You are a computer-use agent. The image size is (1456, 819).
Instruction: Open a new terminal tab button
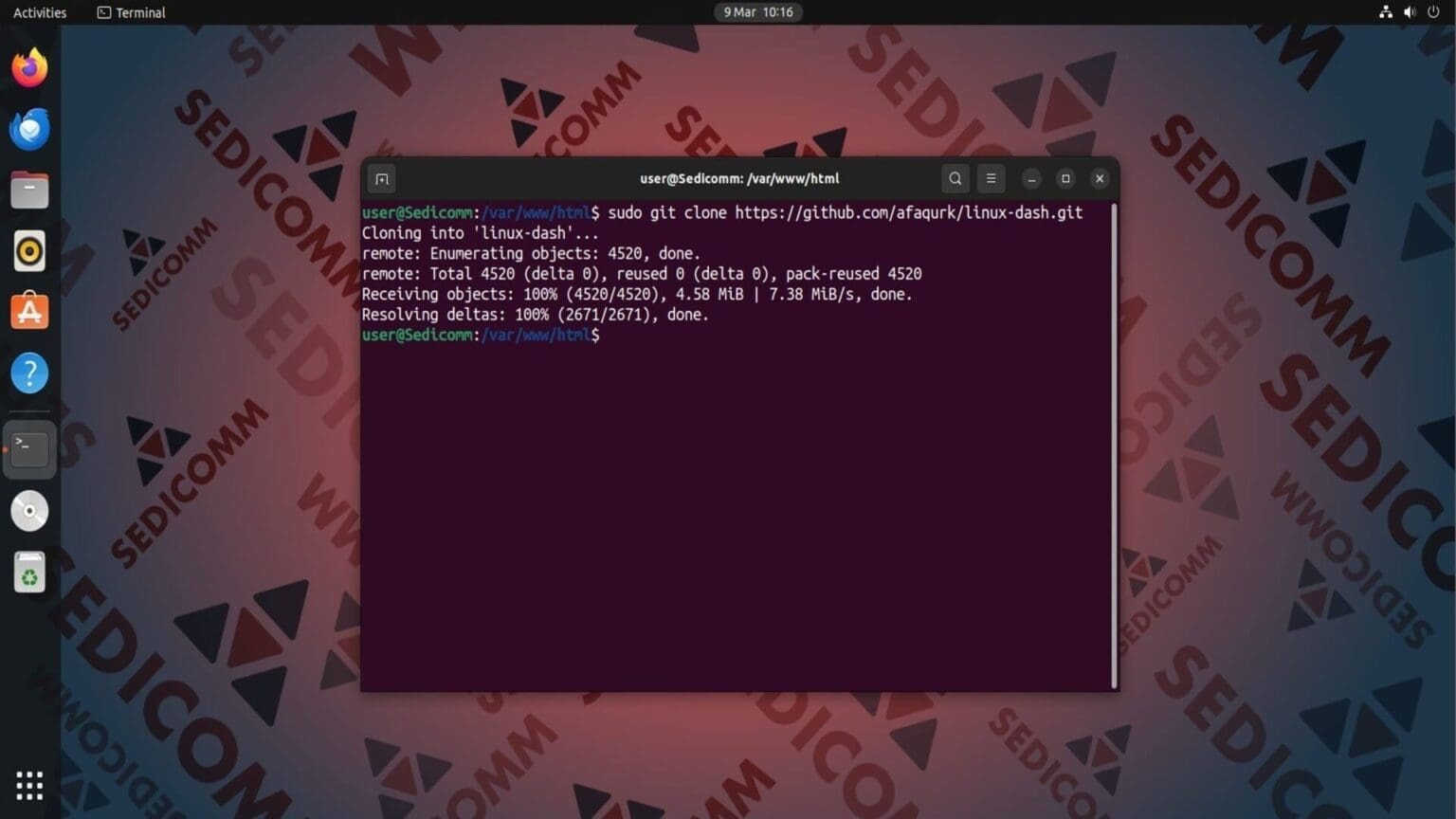coord(381,178)
